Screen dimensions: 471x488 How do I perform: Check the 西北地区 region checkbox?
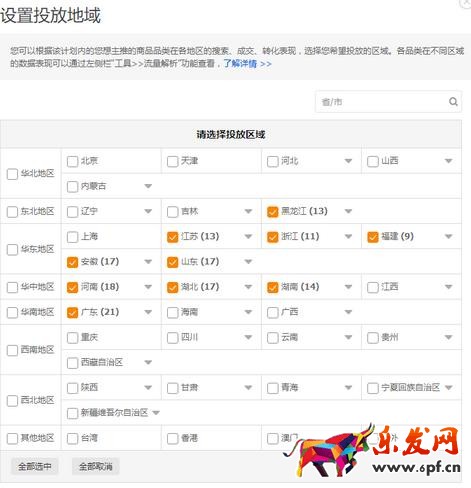[x=12, y=400]
